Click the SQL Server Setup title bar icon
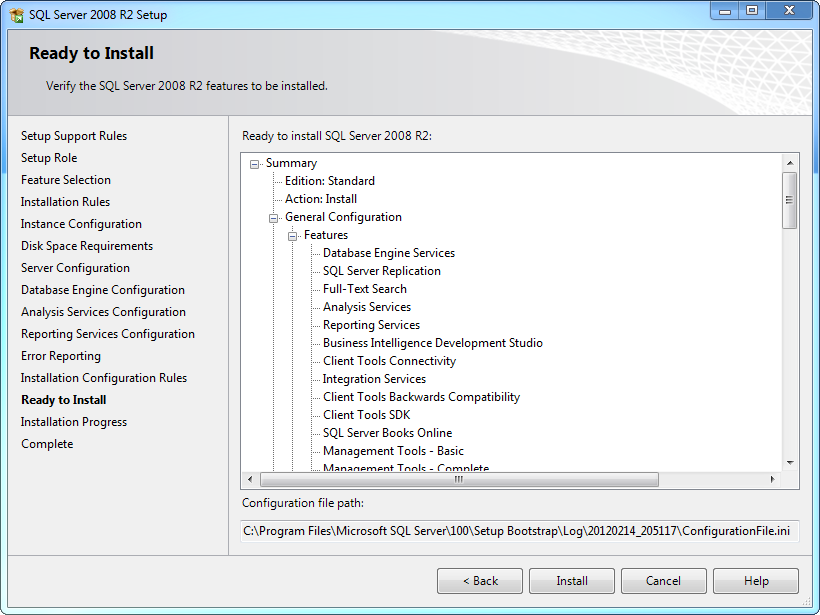Image resolution: width=820 pixels, height=615 pixels. (x=14, y=13)
